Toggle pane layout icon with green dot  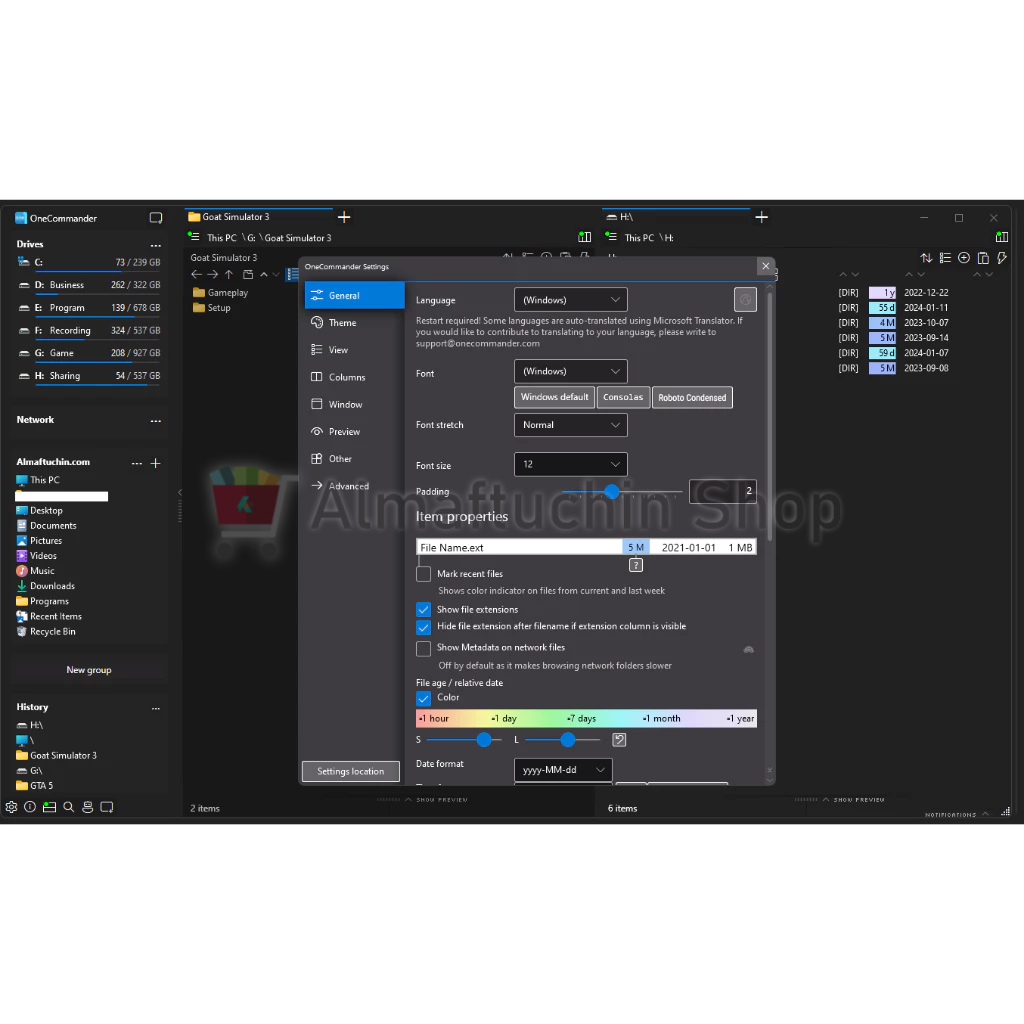[x=49, y=807]
